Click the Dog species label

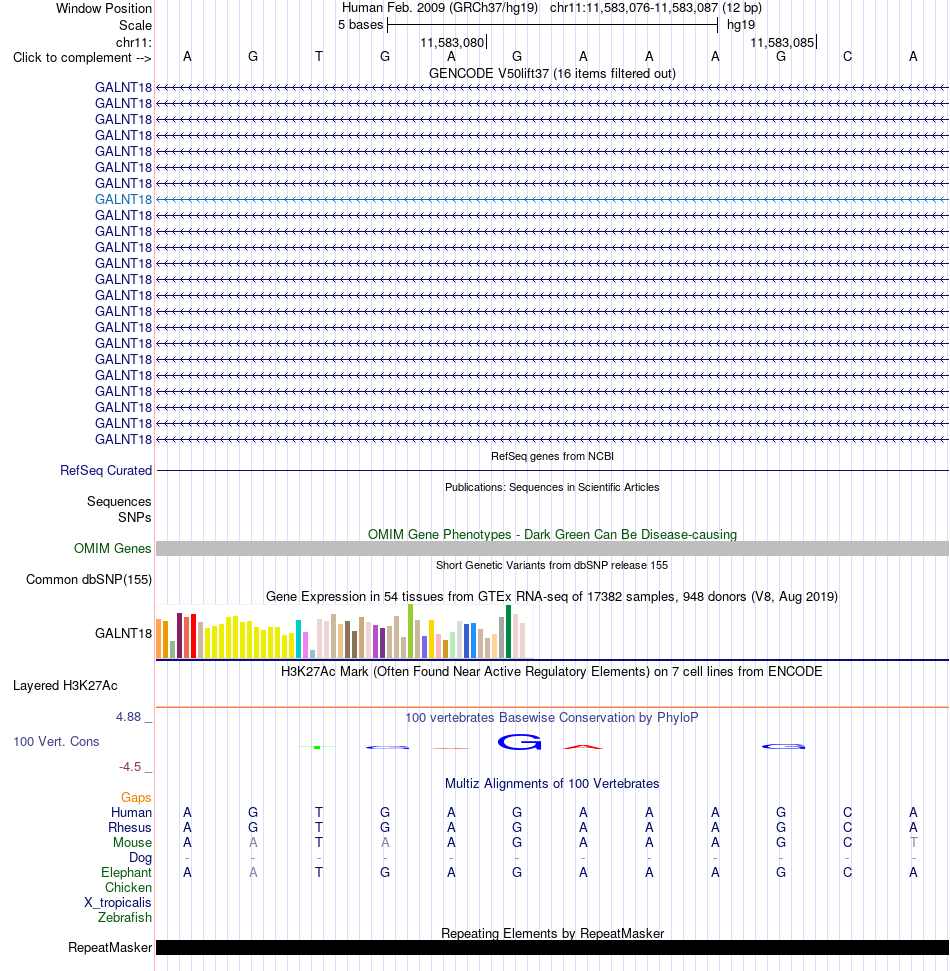point(140,858)
